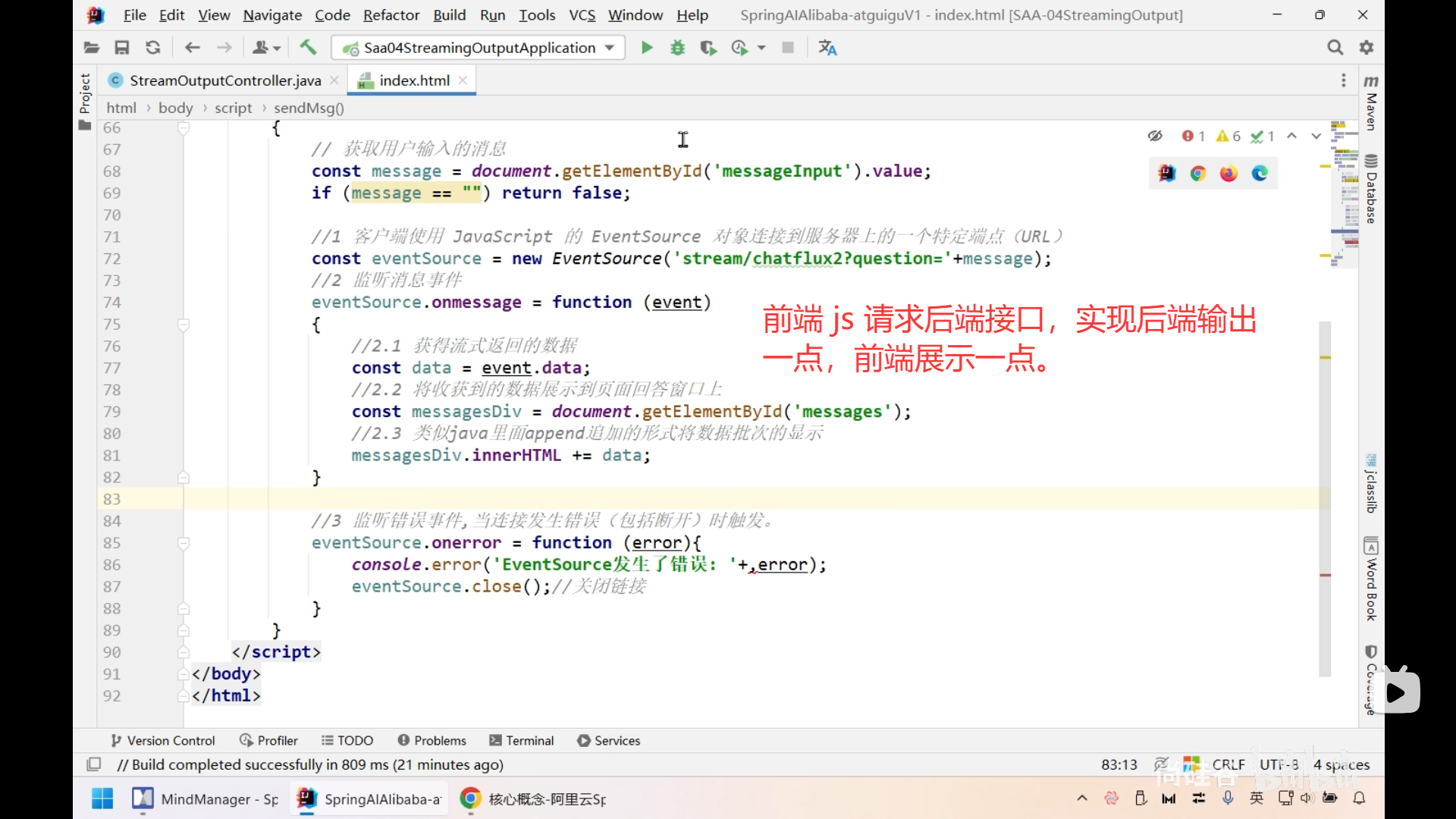Collapse the code fold at line 85
The width and height of the screenshot is (1456, 819).
[183, 543]
